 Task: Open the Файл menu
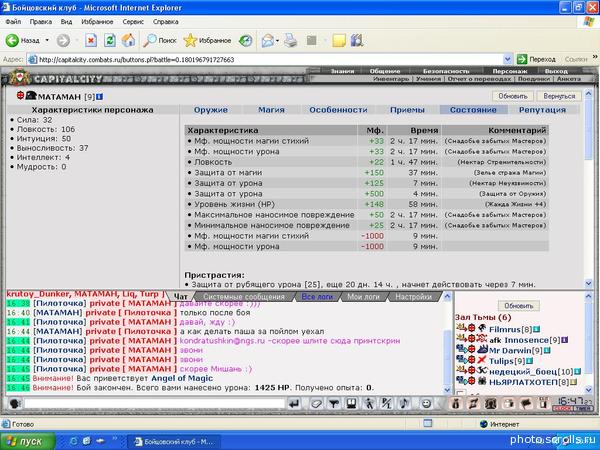coord(13,22)
